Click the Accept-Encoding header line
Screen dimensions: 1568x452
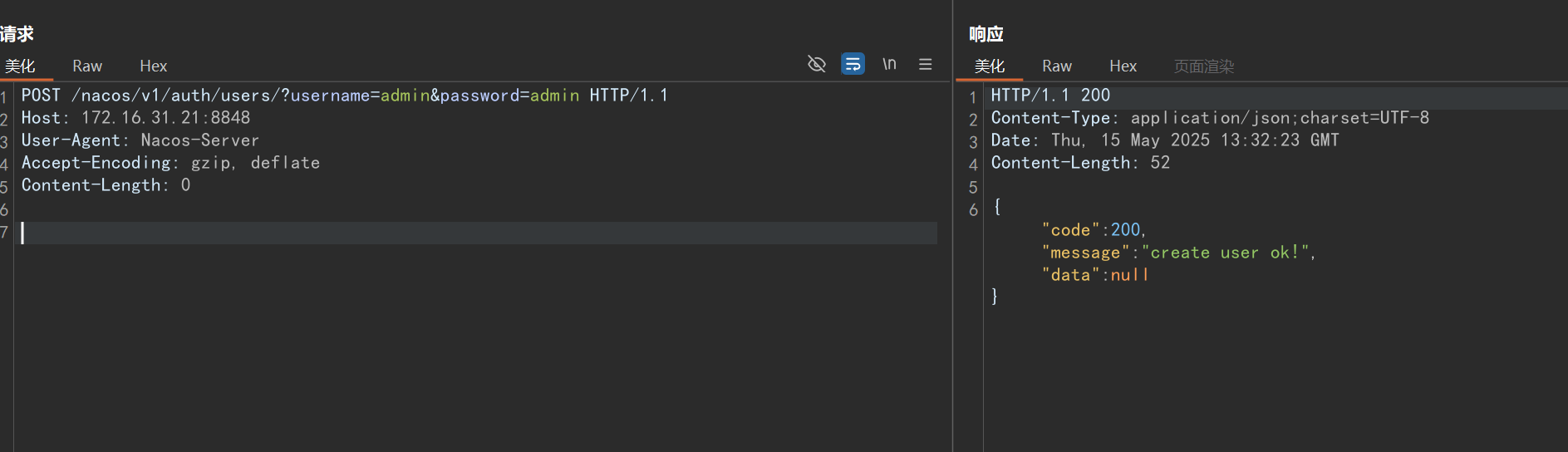coord(170,163)
